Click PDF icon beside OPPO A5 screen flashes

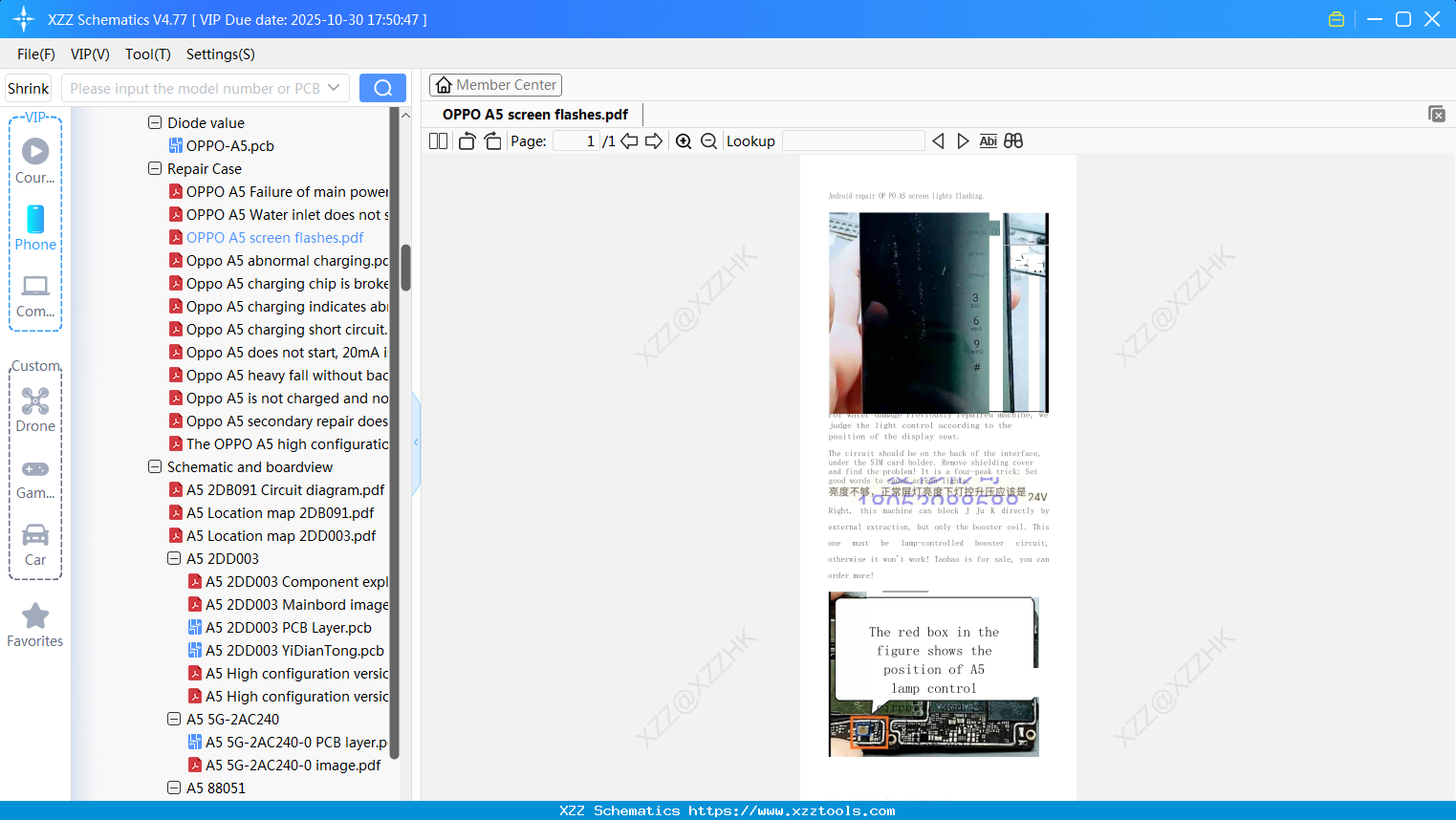click(x=176, y=237)
